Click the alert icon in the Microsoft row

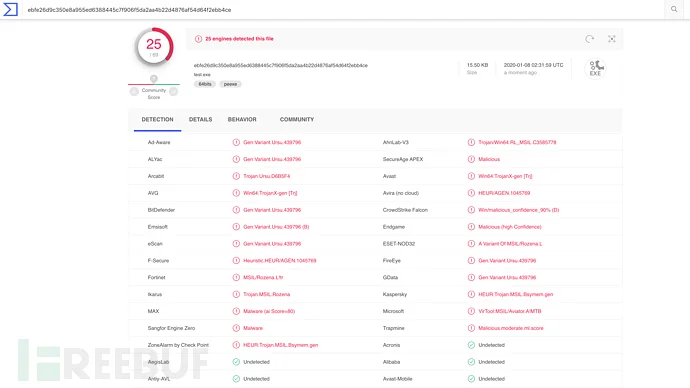(x=471, y=311)
